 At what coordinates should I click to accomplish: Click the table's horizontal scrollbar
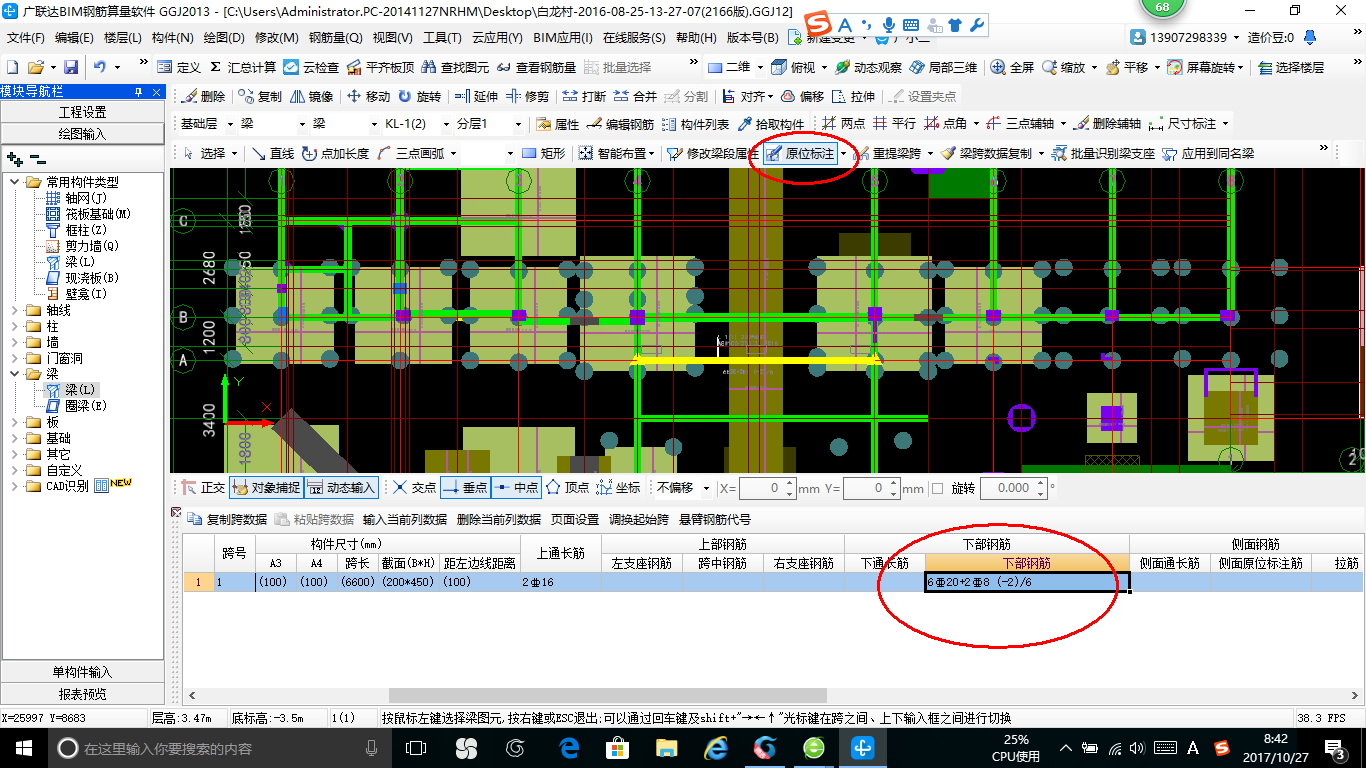pos(608,695)
